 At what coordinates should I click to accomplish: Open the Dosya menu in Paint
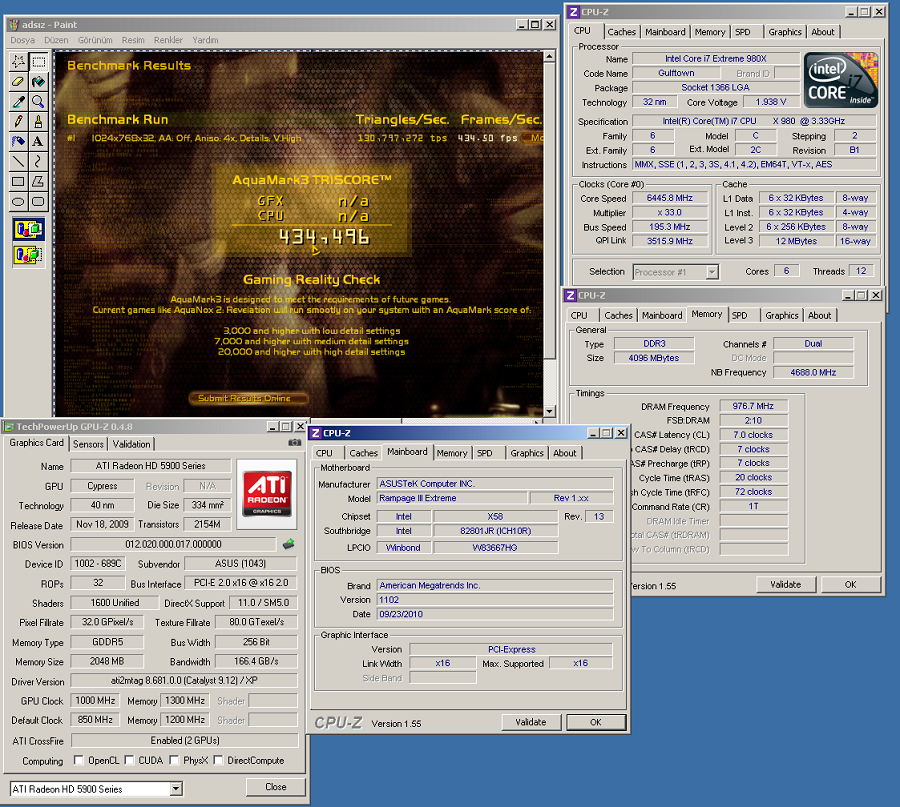point(22,40)
